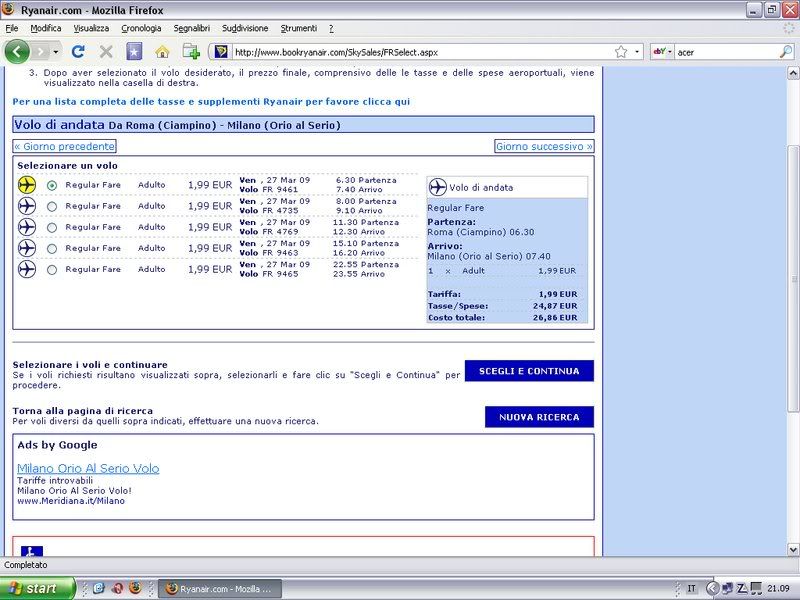Click the Costo totale 26,86 EUR value

tap(555, 317)
